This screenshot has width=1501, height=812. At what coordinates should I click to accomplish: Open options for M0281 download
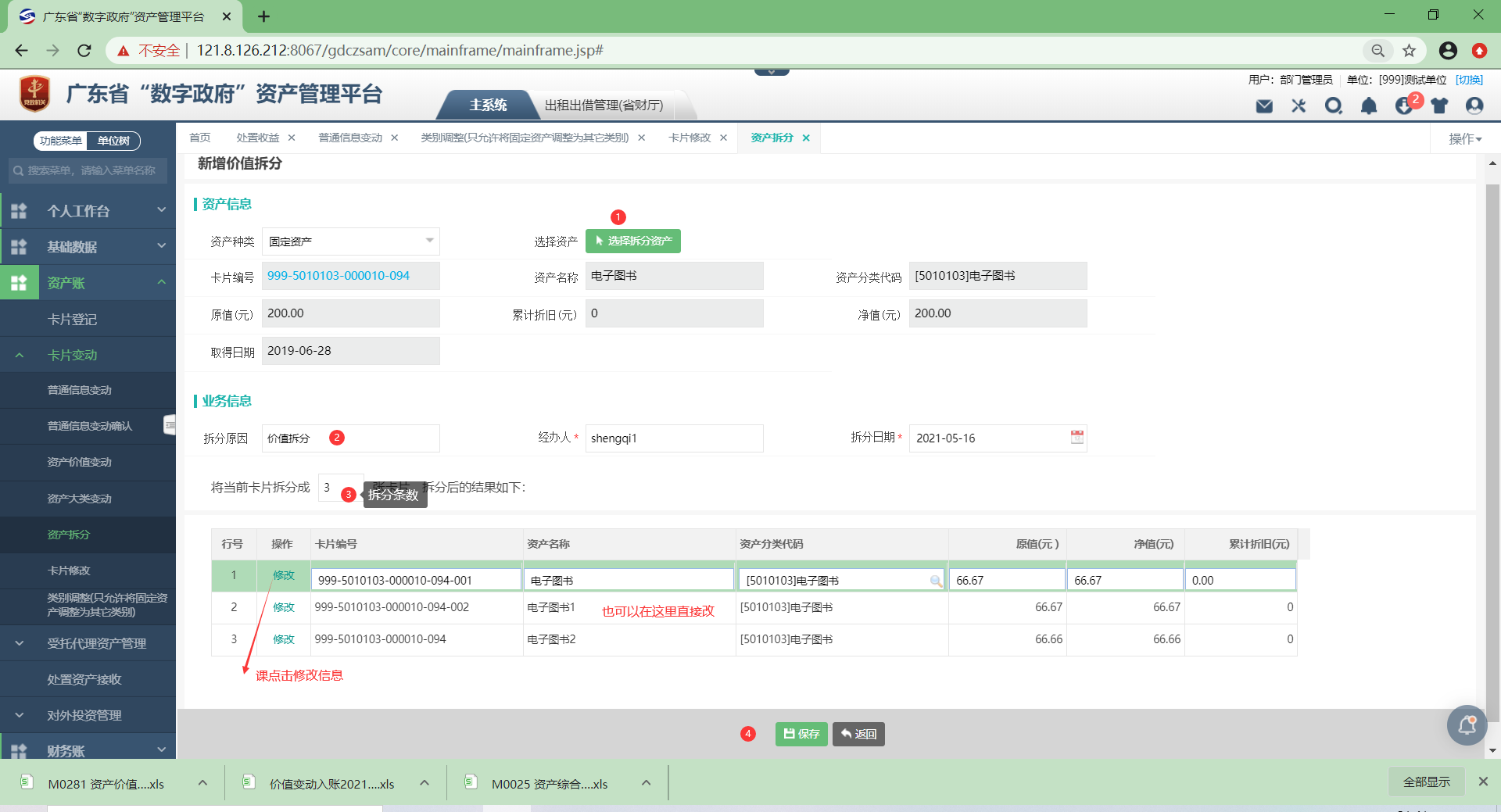(x=202, y=782)
